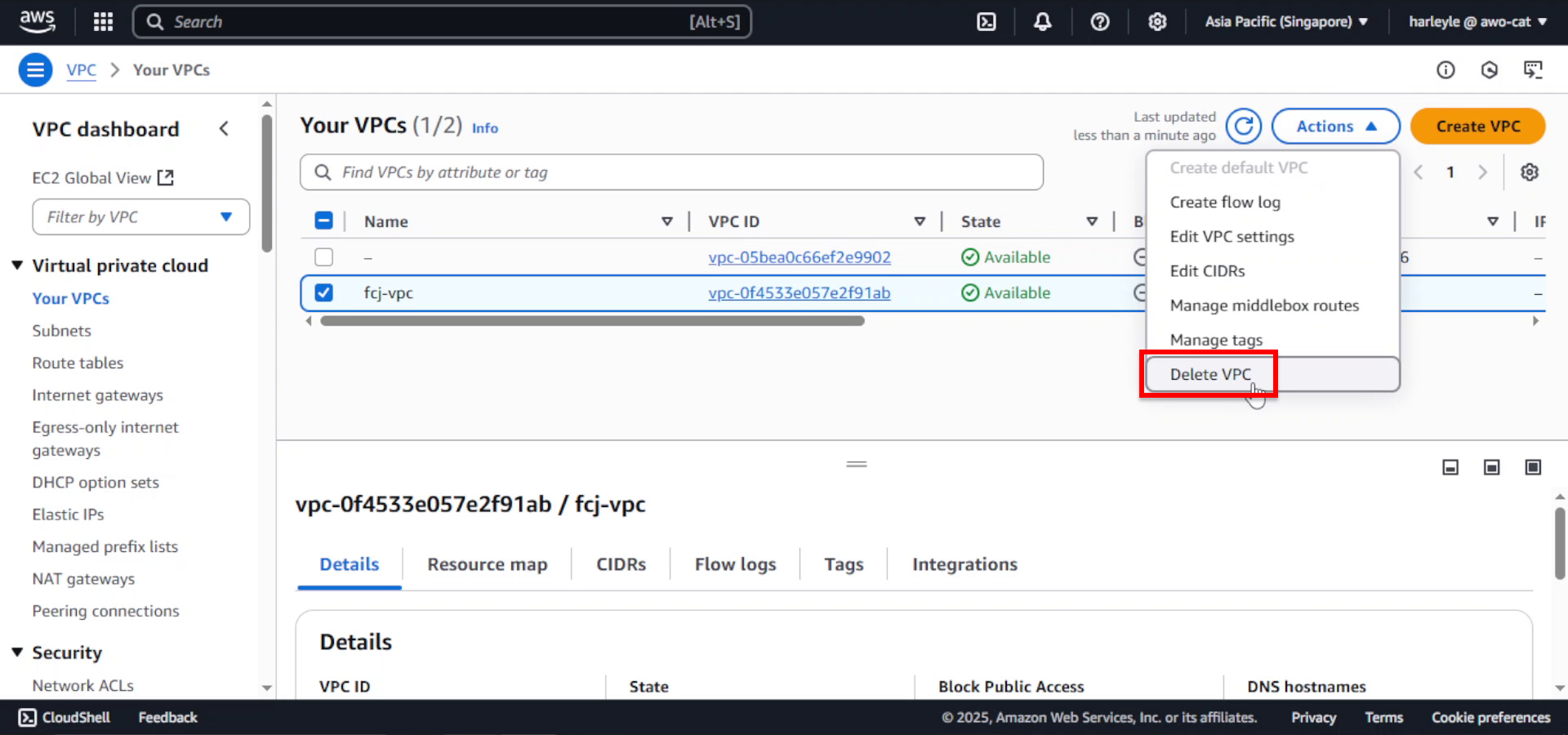
Task: Go to next page of VPCs
Action: (1482, 172)
